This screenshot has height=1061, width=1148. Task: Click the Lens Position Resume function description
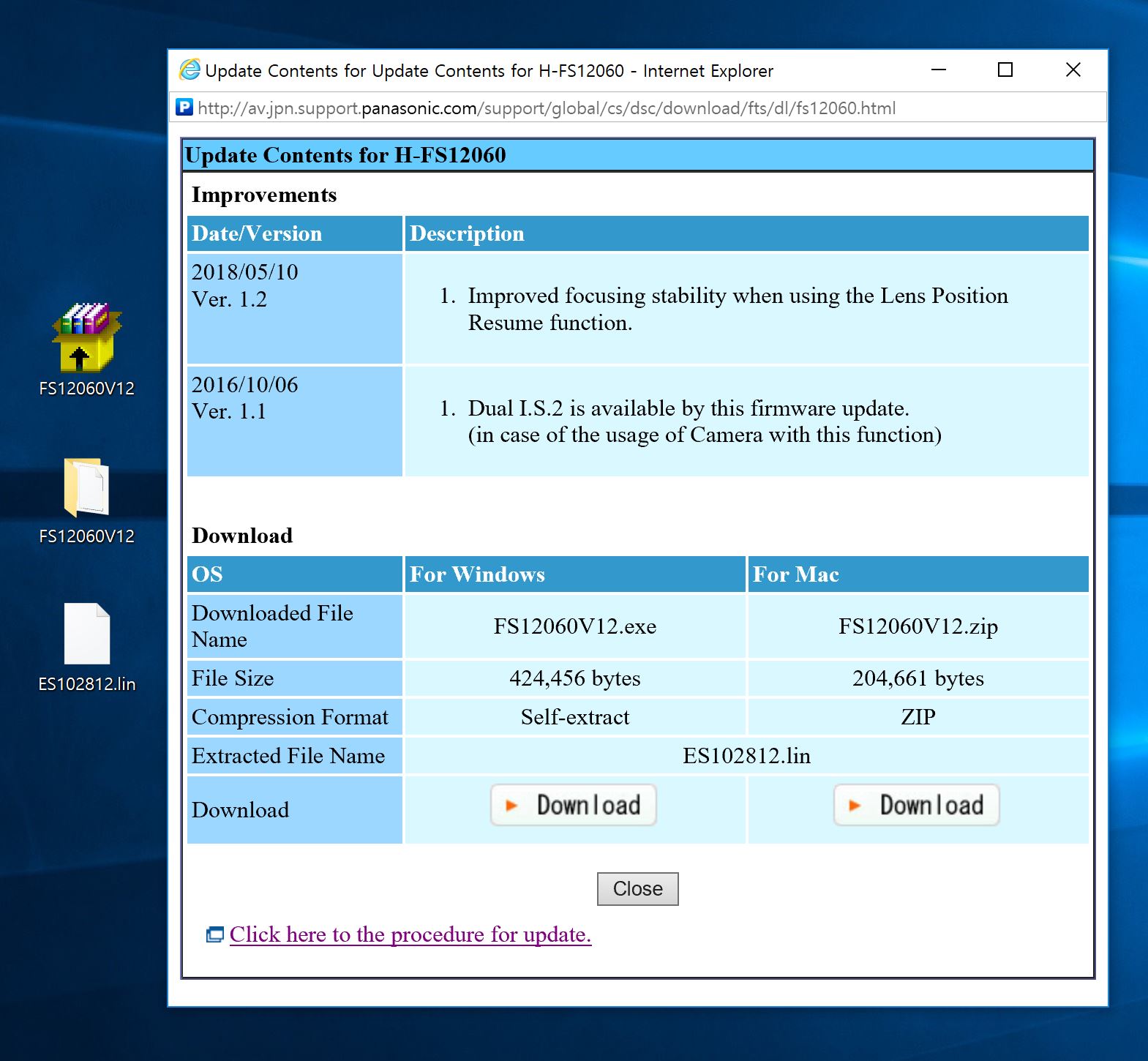[738, 309]
